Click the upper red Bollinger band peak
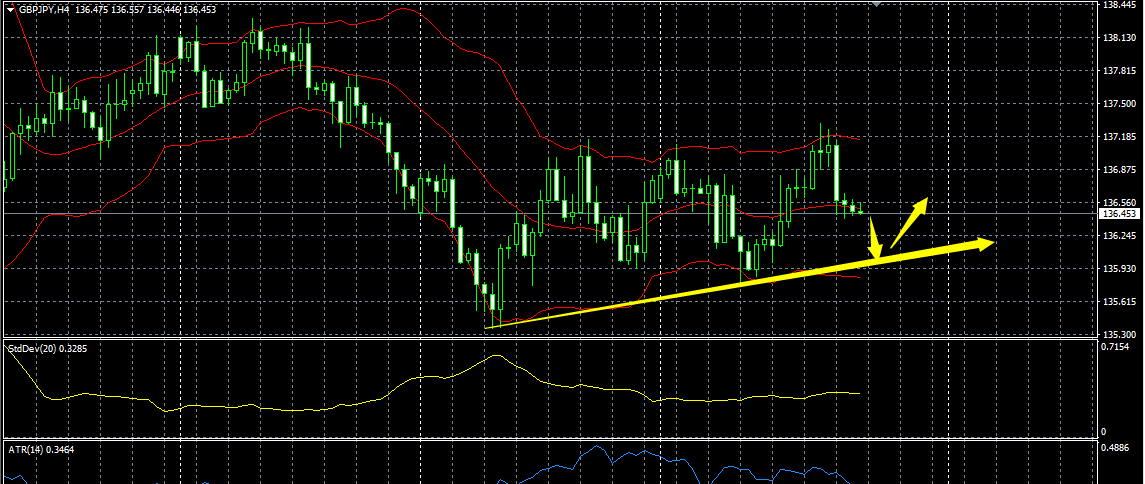 click(x=405, y=9)
